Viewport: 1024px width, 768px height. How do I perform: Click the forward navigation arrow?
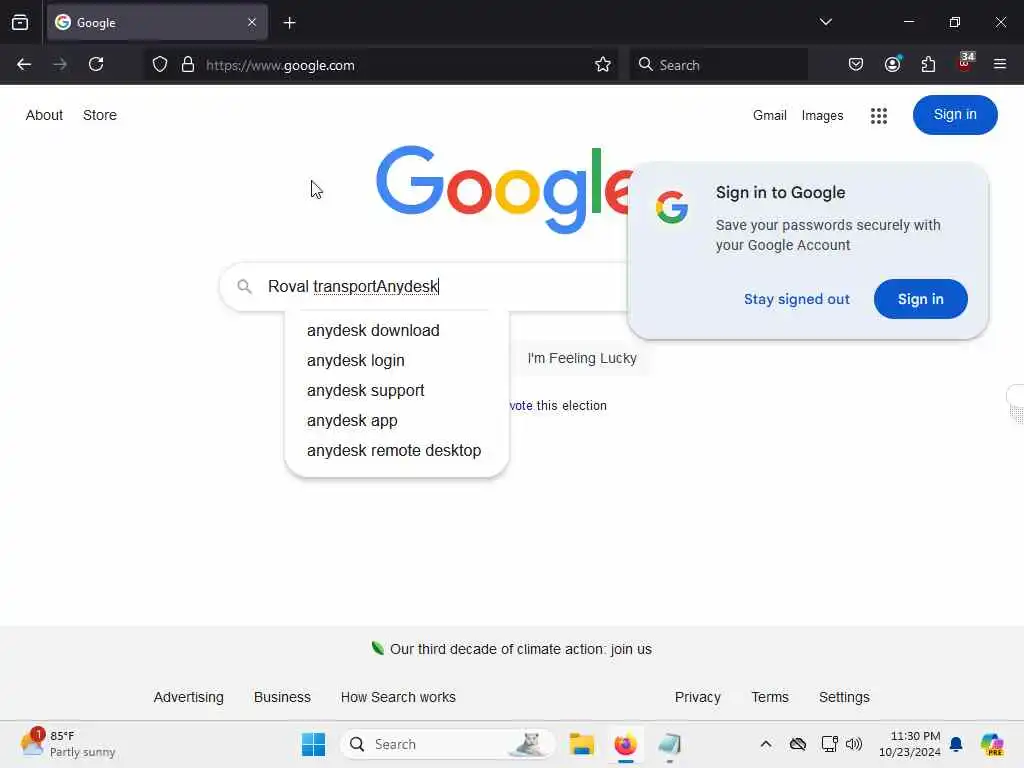coord(60,65)
